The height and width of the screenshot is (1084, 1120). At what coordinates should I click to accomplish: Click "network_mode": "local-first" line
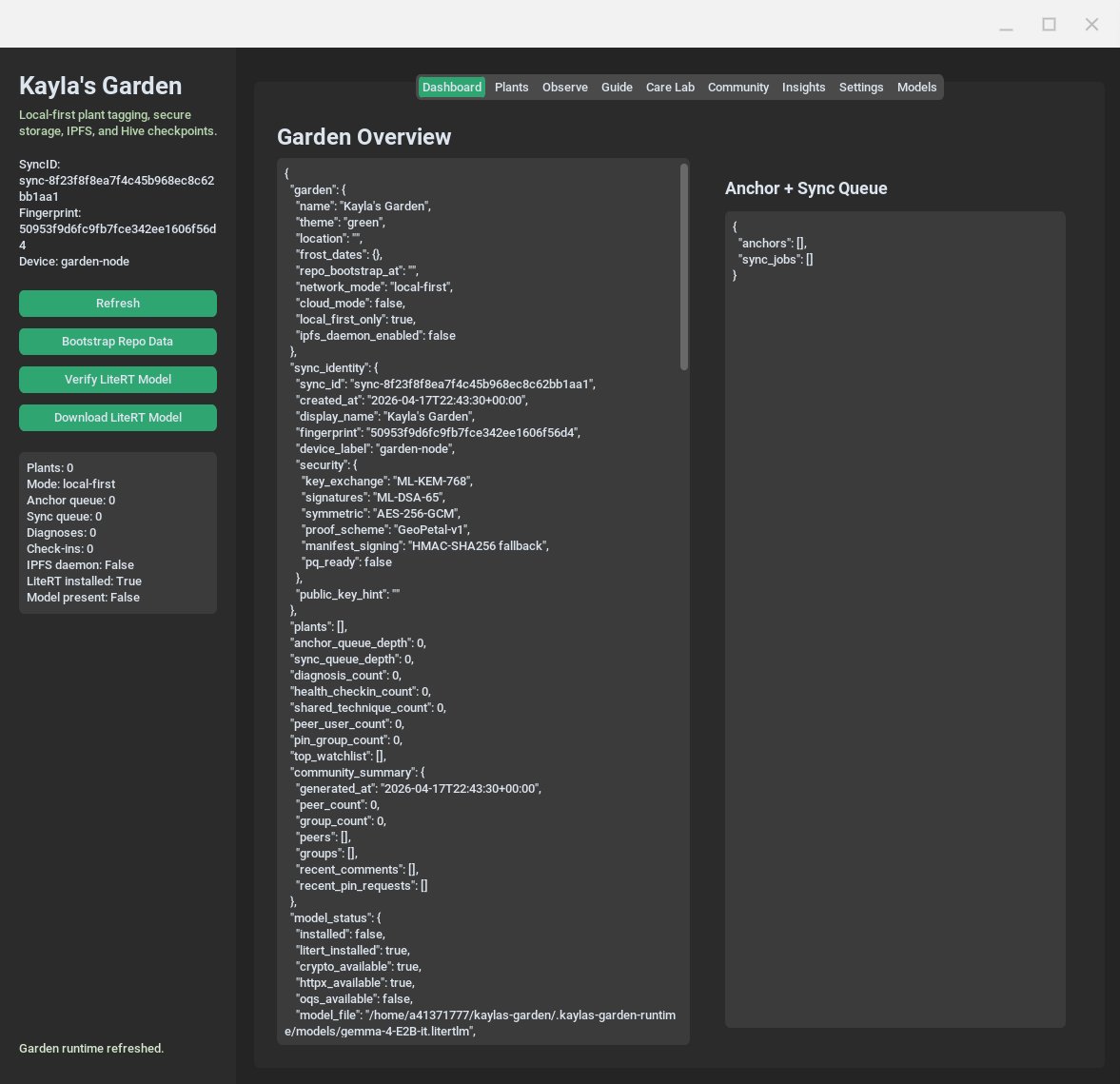click(374, 287)
